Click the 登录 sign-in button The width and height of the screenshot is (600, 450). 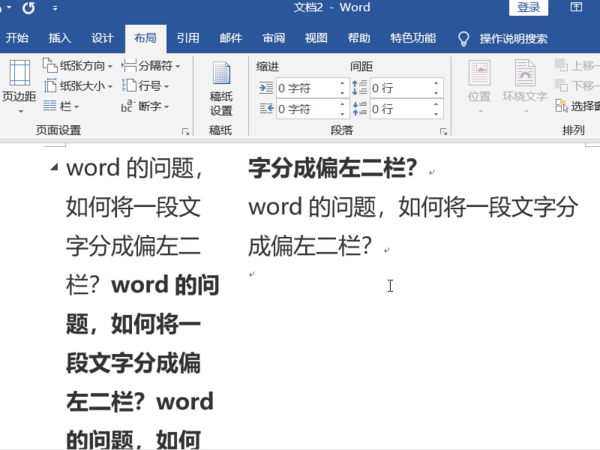pos(531,9)
